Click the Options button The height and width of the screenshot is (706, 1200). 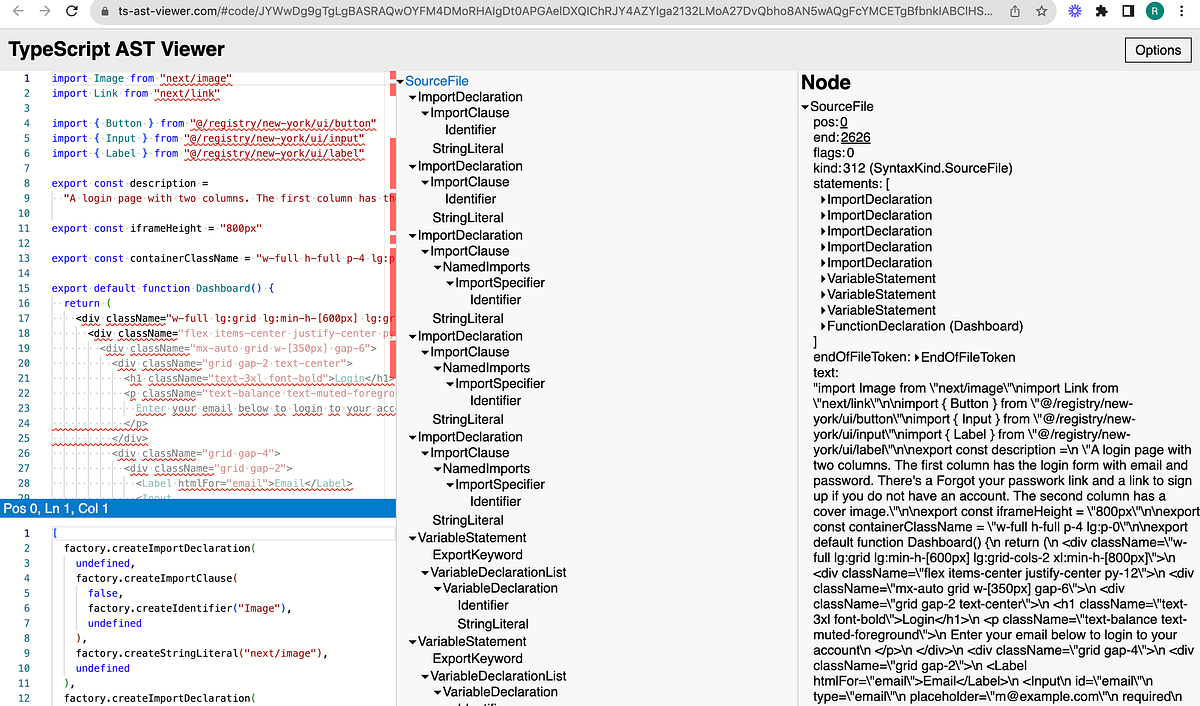pos(1157,49)
